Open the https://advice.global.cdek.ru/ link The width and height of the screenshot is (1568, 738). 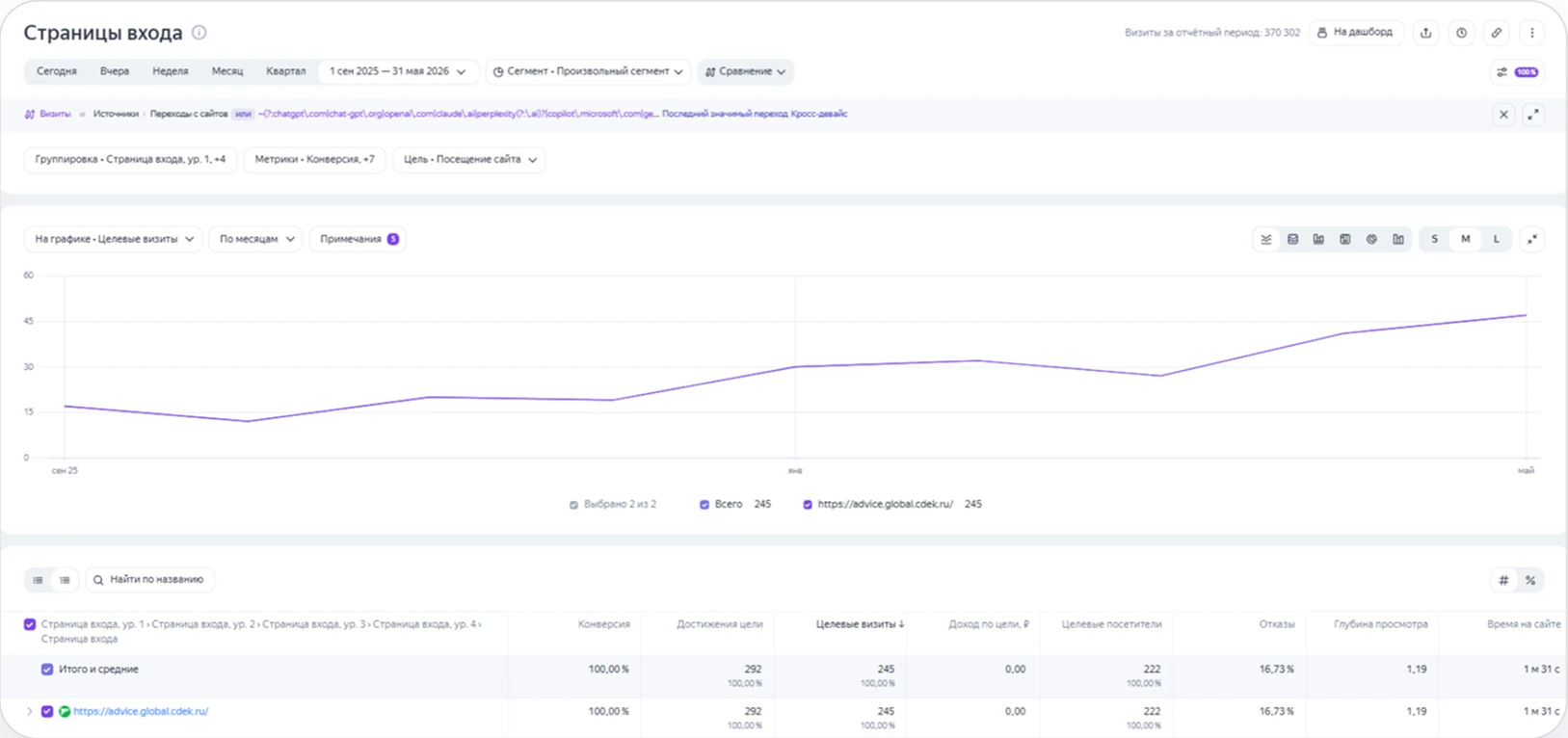pyautogui.click(x=141, y=711)
